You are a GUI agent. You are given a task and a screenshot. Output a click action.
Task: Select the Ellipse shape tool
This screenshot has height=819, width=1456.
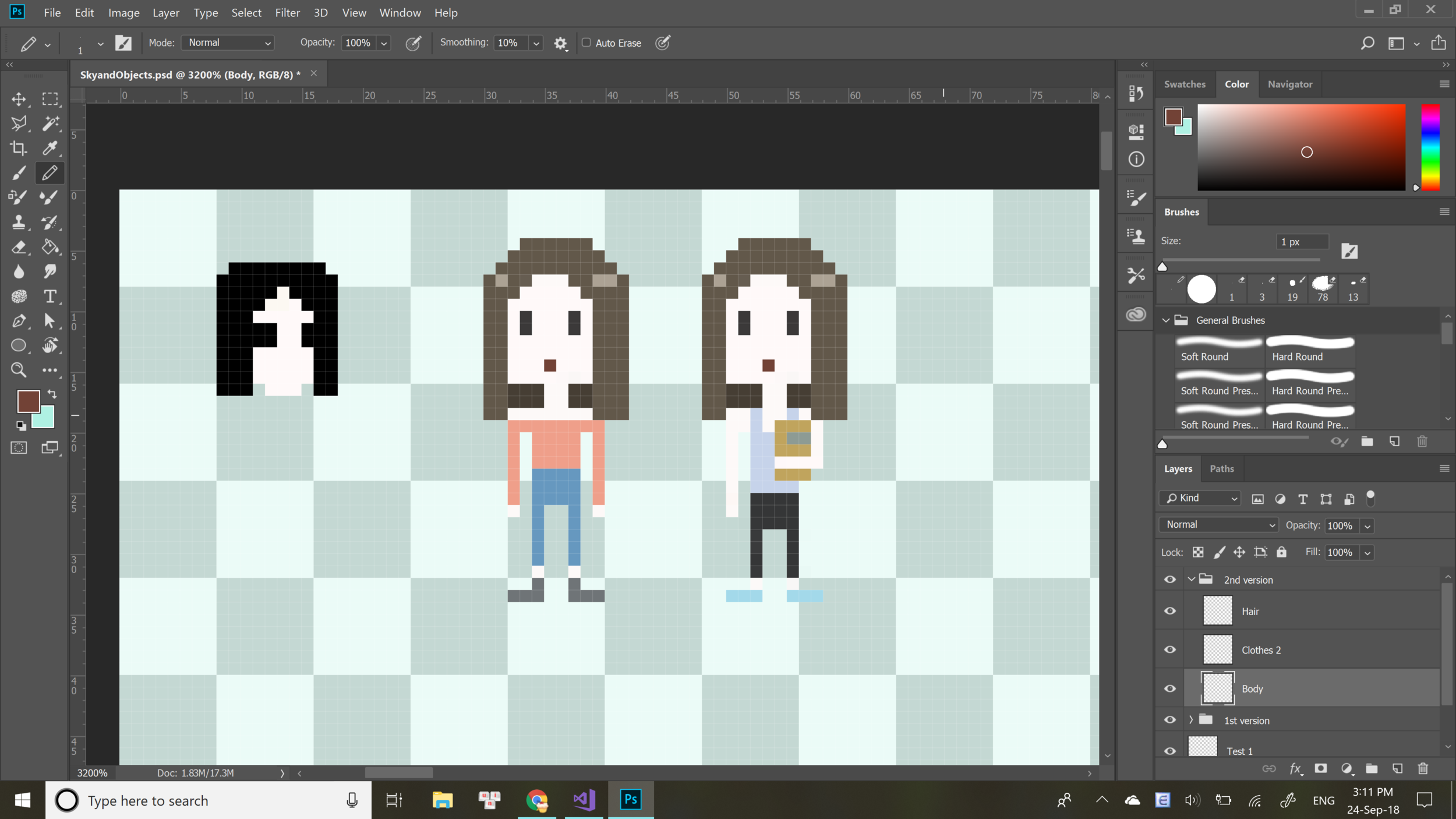(x=19, y=345)
